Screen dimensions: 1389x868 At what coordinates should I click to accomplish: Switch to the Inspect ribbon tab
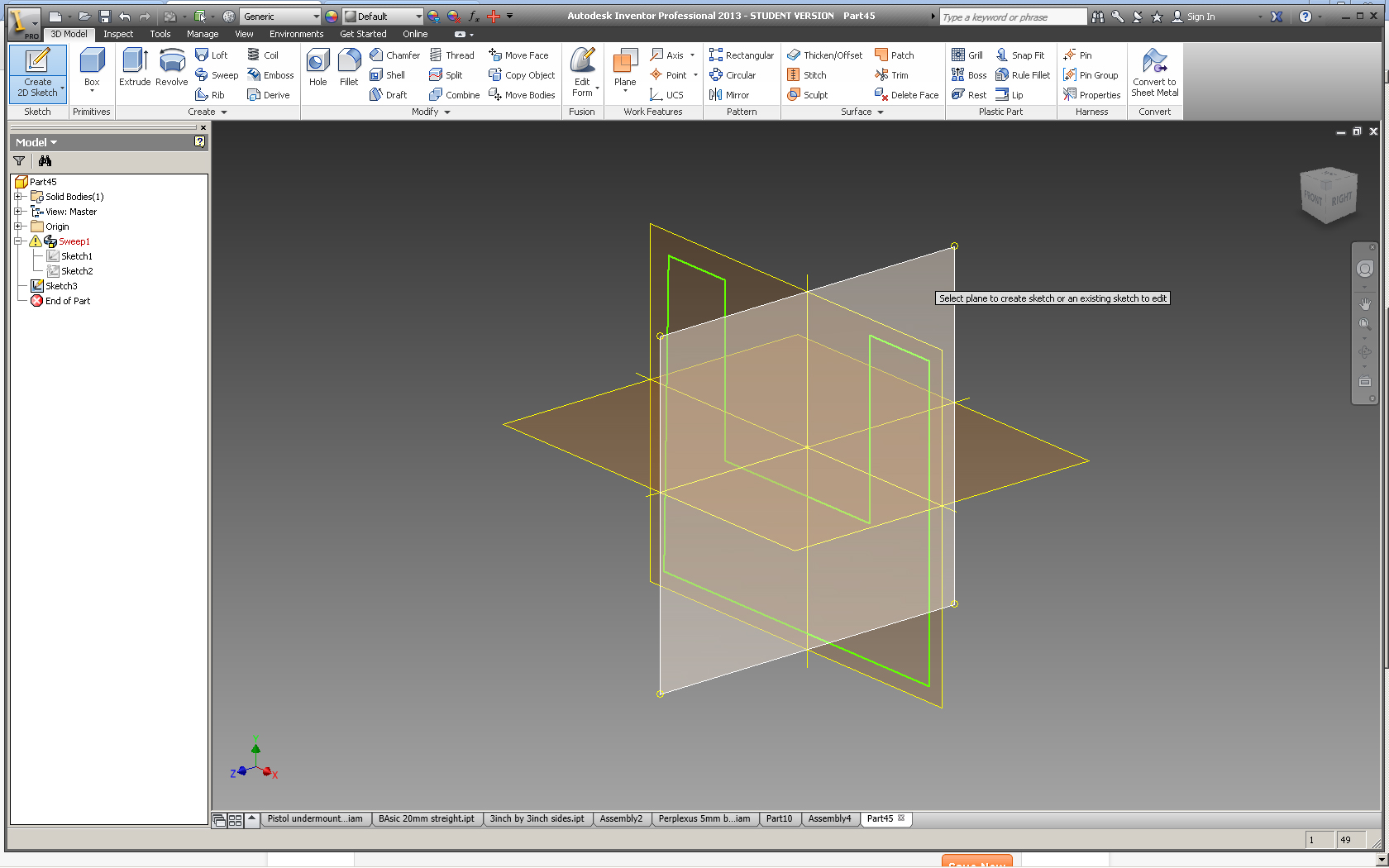(118, 34)
